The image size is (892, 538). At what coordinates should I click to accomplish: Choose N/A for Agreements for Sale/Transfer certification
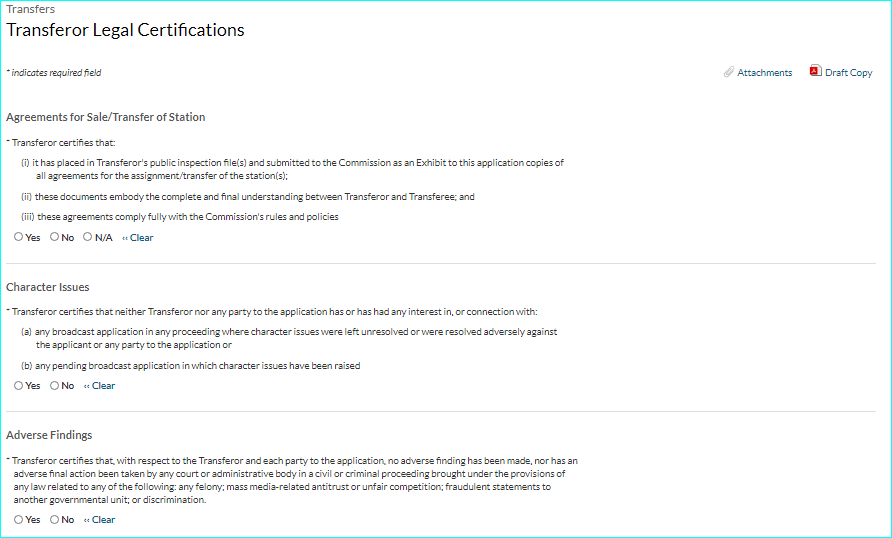[x=88, y=237]
